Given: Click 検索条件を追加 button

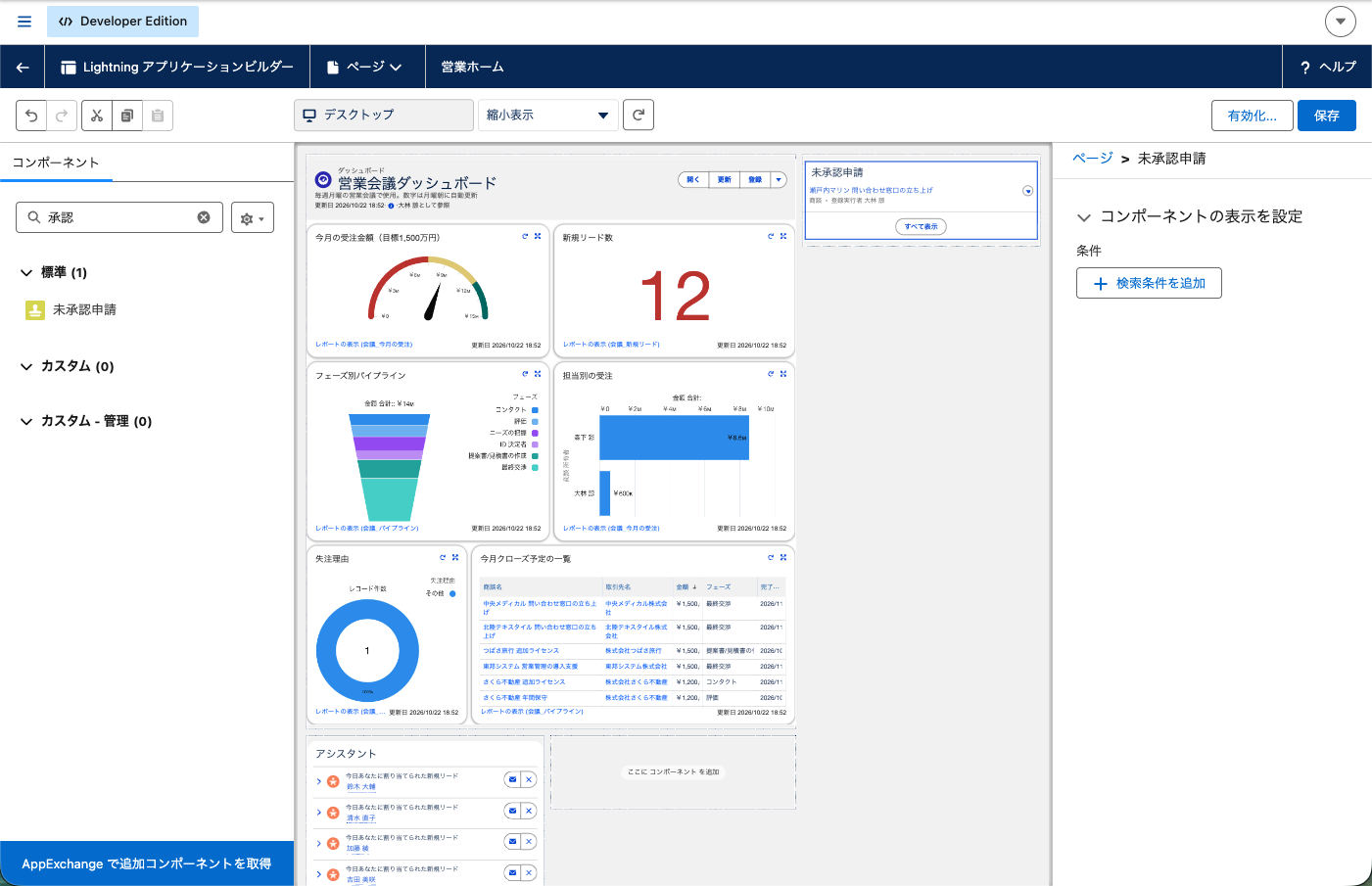Looking at the screenshot, I should click(x=1149, y=283).
